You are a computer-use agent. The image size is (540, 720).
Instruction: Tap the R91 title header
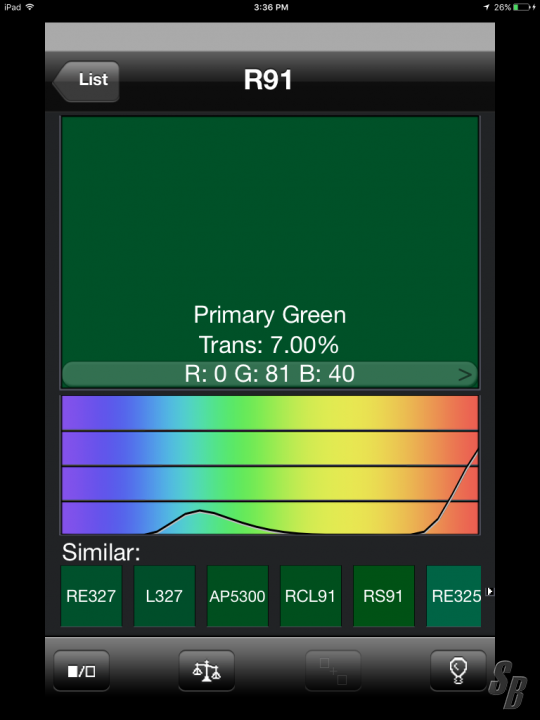(268, 80)
